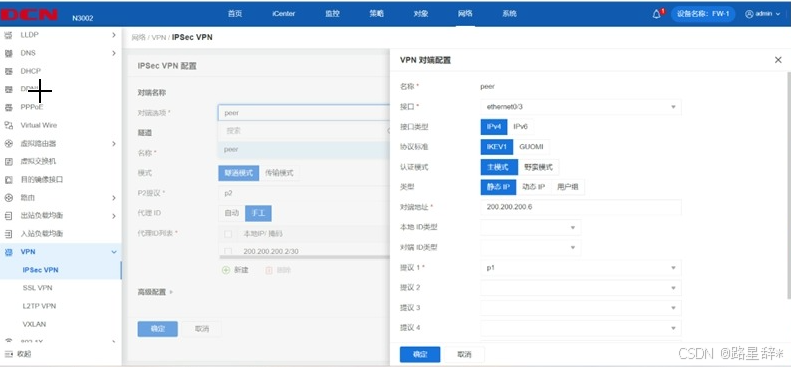The image size is (791, 367).
Task: Expand the LLDP sidebar menu
Action: click(x=114, y=35)
